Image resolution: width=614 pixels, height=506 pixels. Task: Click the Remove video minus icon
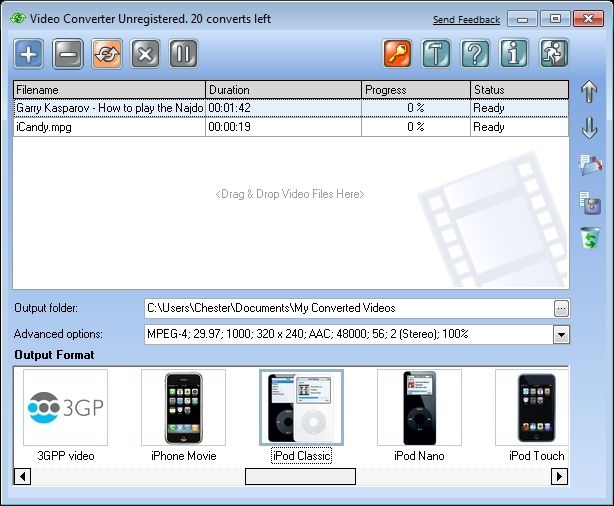68,54
